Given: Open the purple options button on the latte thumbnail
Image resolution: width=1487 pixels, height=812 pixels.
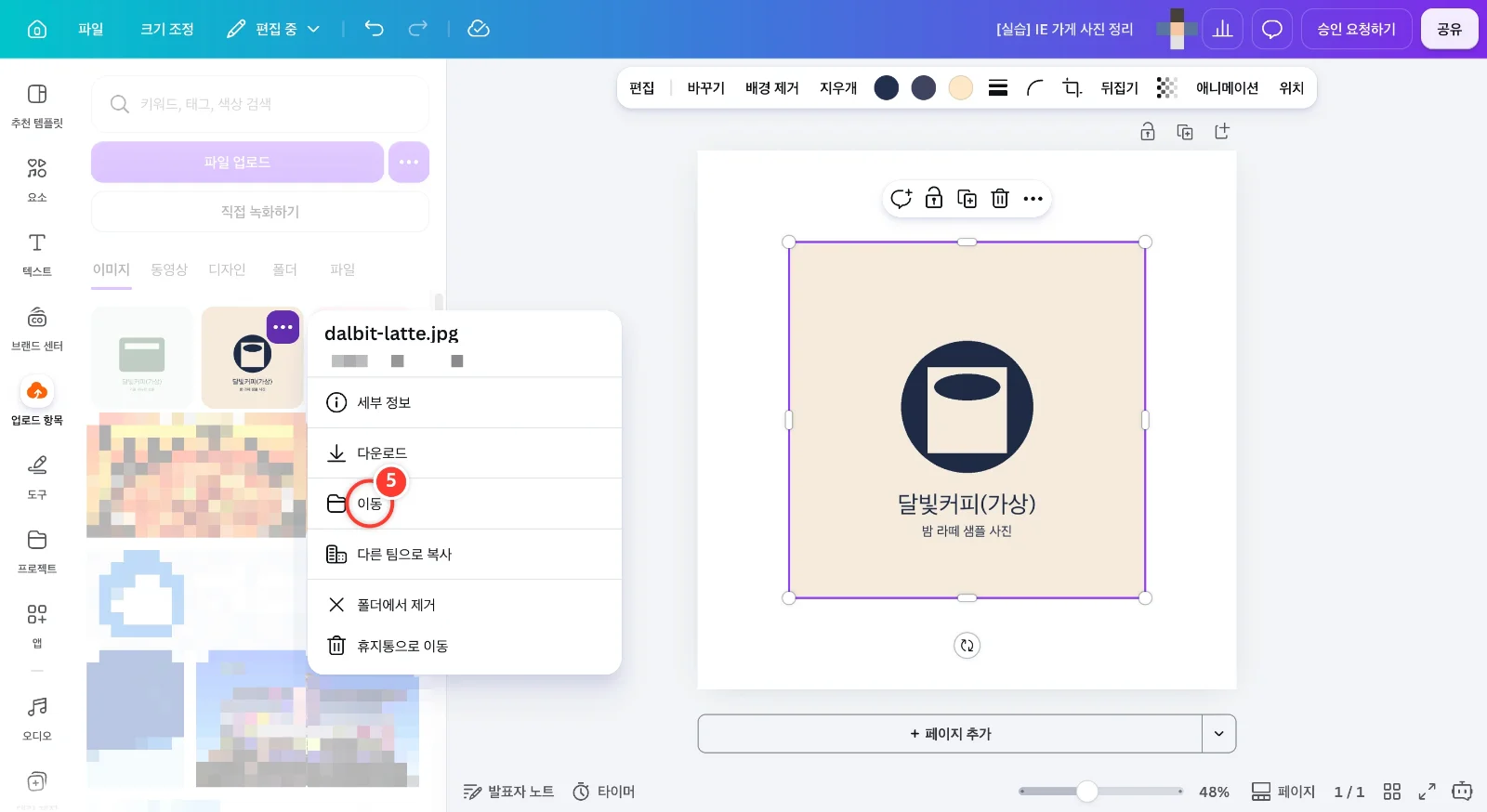Looking at the screenshot, I should click(283, 327).
